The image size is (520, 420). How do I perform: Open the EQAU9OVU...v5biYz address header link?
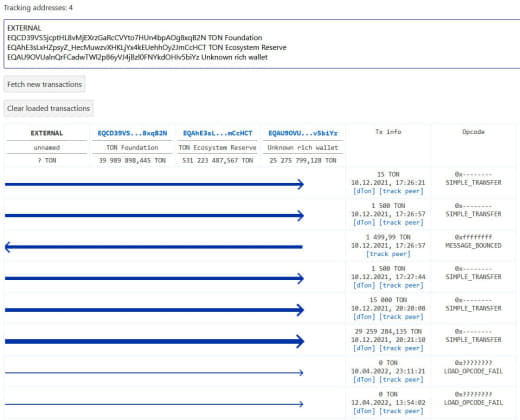coord(303,133)
